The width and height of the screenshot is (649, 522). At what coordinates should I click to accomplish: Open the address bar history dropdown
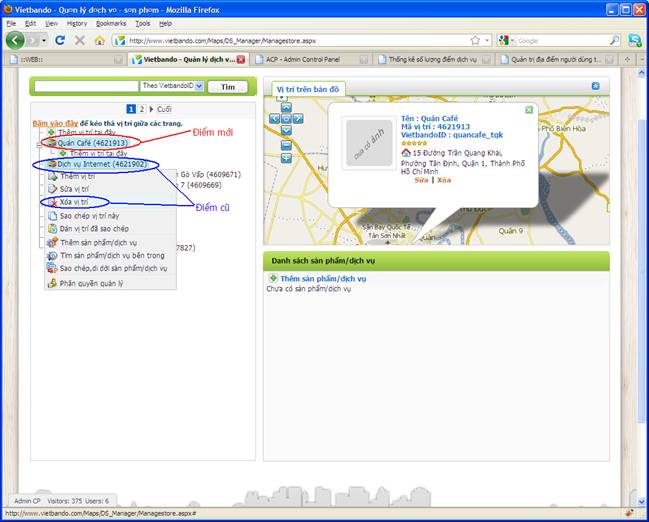pos(487,40)
